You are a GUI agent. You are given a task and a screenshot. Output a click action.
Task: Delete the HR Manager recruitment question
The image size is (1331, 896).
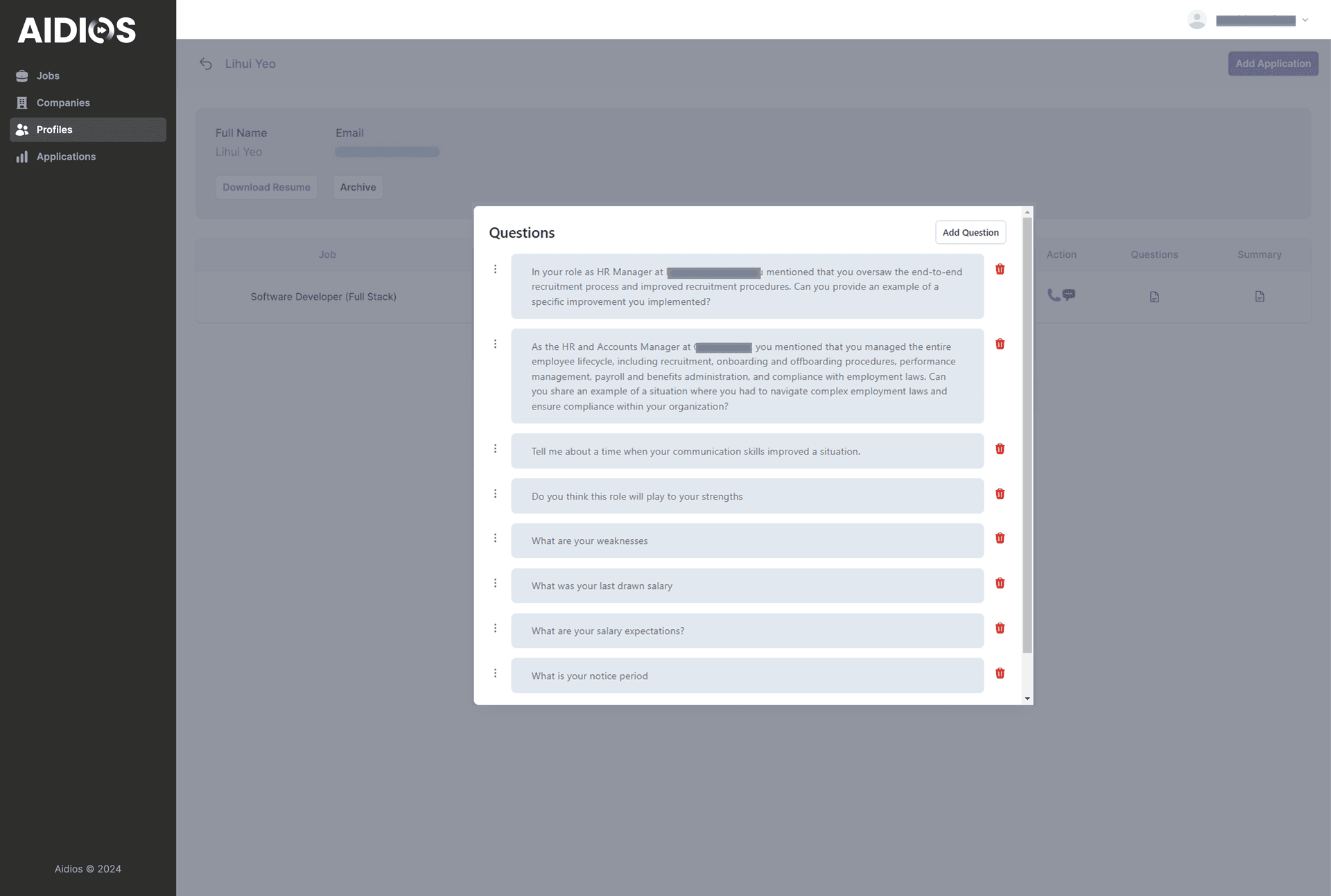(1000, 270)
